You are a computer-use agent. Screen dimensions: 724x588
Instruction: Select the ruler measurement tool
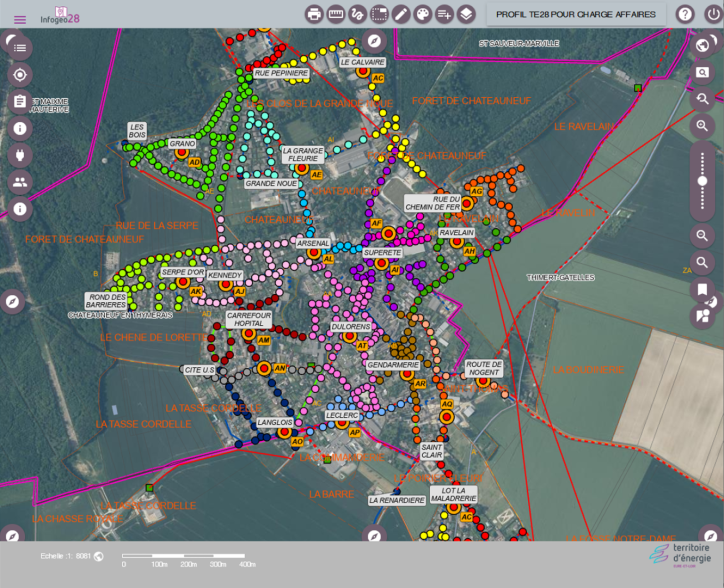click(x=336, y=14)
